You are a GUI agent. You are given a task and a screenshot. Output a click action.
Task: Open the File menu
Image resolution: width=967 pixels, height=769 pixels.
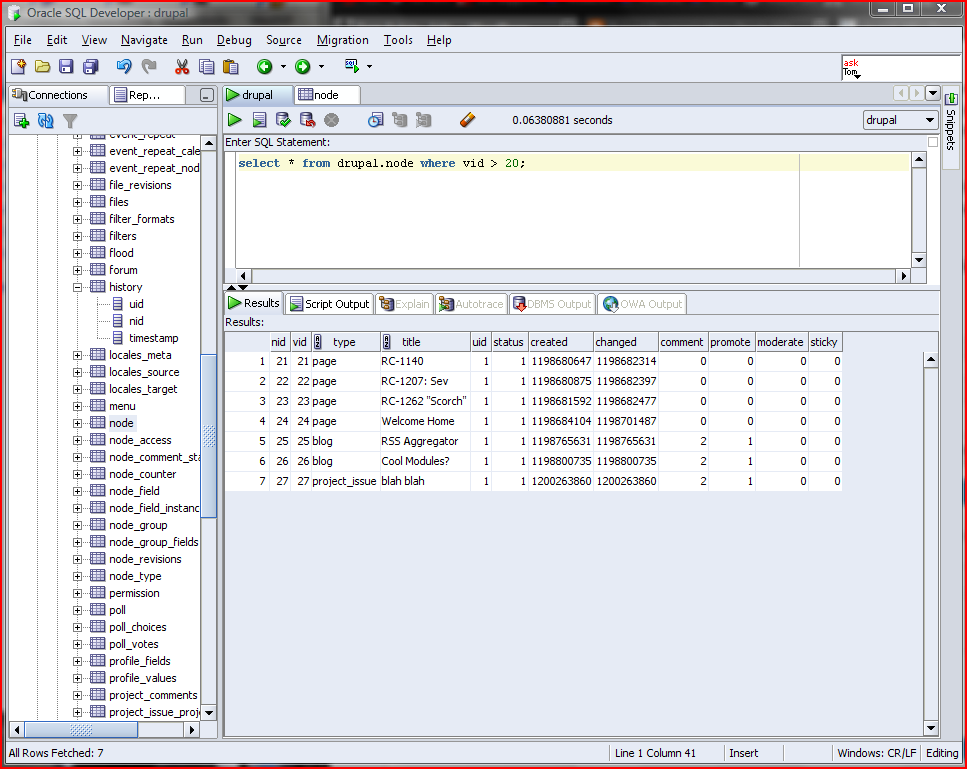coord(23,40)
